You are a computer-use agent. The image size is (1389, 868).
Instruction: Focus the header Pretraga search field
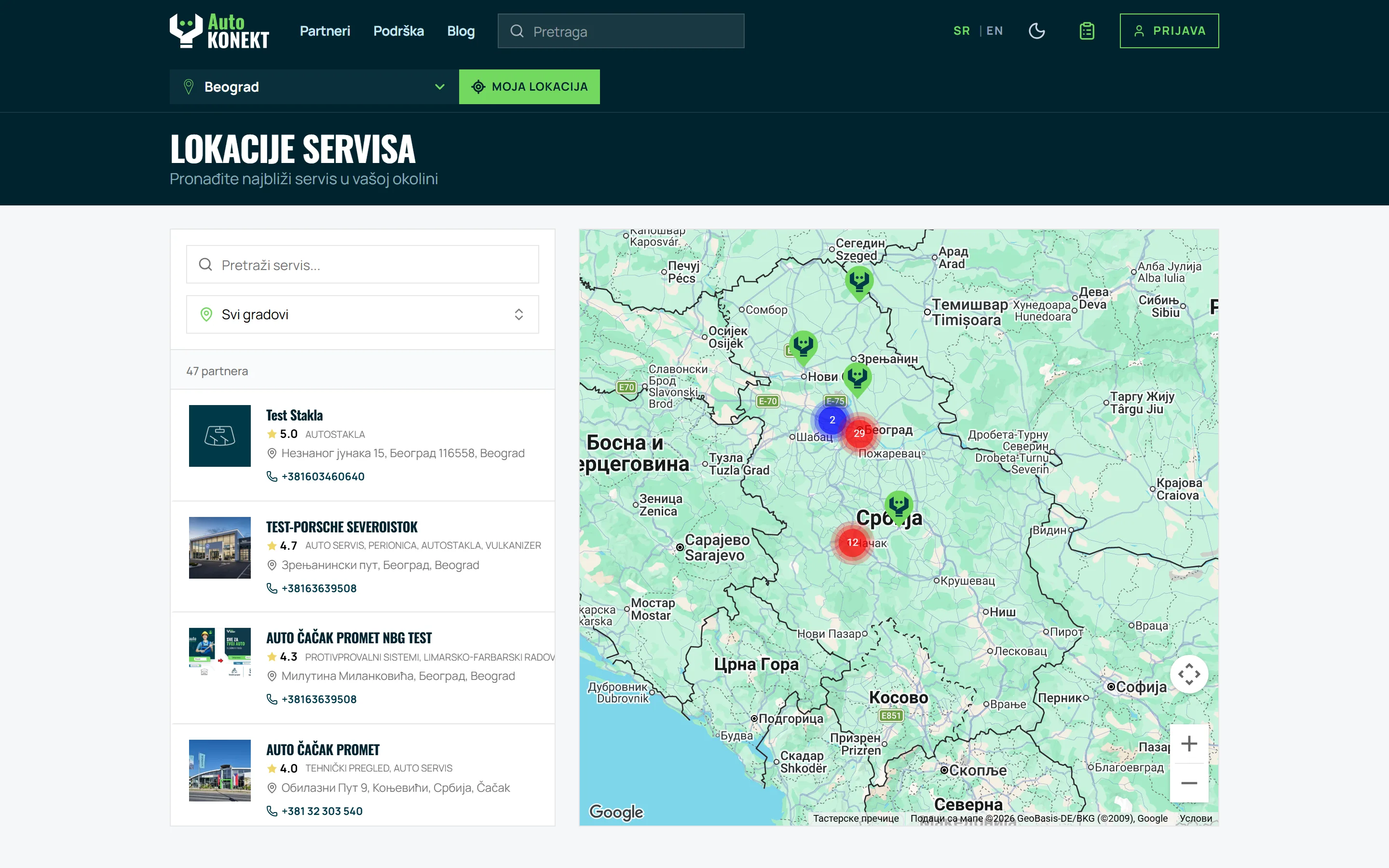[620, 31]
